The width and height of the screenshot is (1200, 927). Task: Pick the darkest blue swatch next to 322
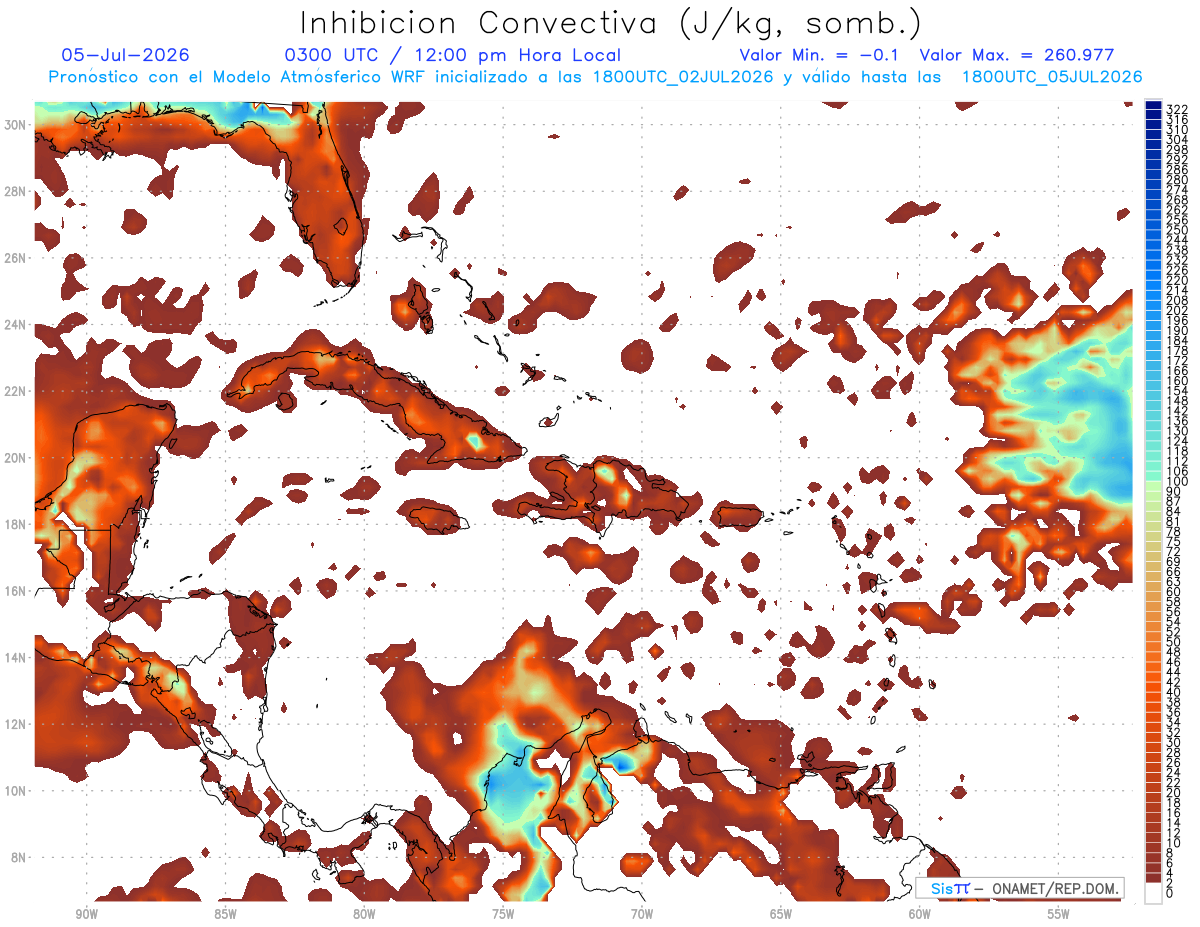pos(1153,105)
